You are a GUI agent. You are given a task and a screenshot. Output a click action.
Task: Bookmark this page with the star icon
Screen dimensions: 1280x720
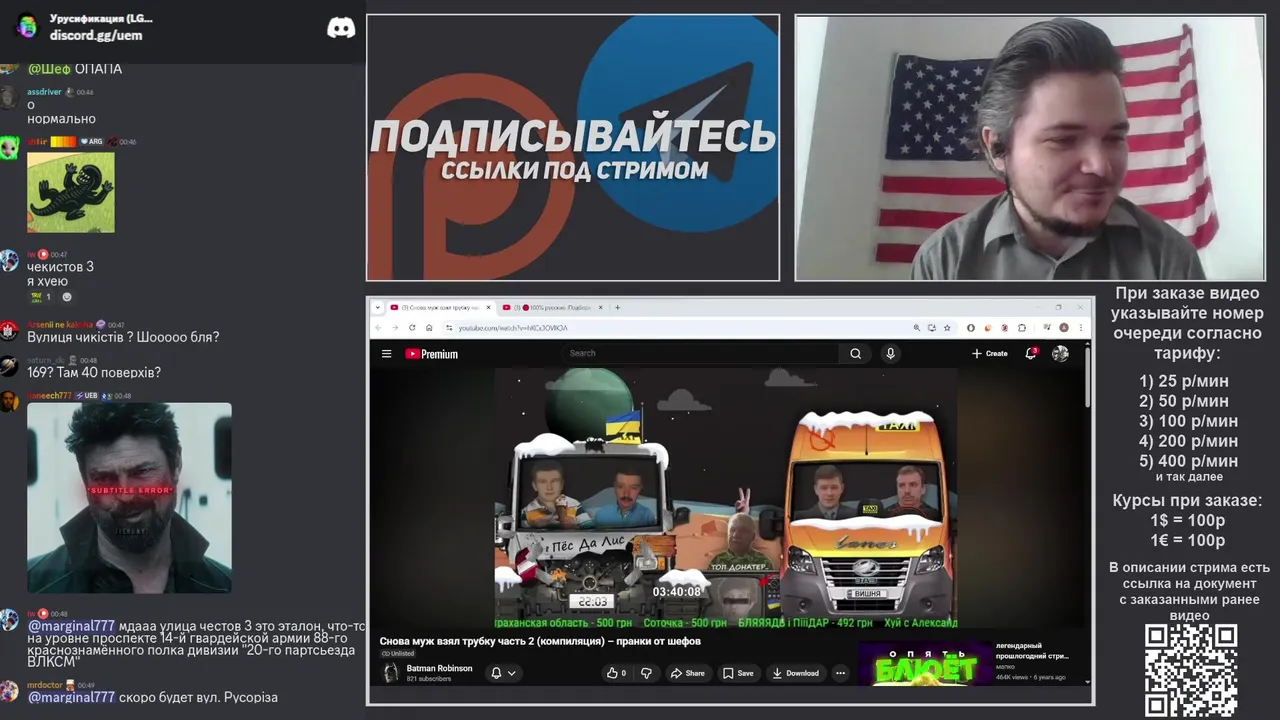pyautogui.click(x=947, y=327)
